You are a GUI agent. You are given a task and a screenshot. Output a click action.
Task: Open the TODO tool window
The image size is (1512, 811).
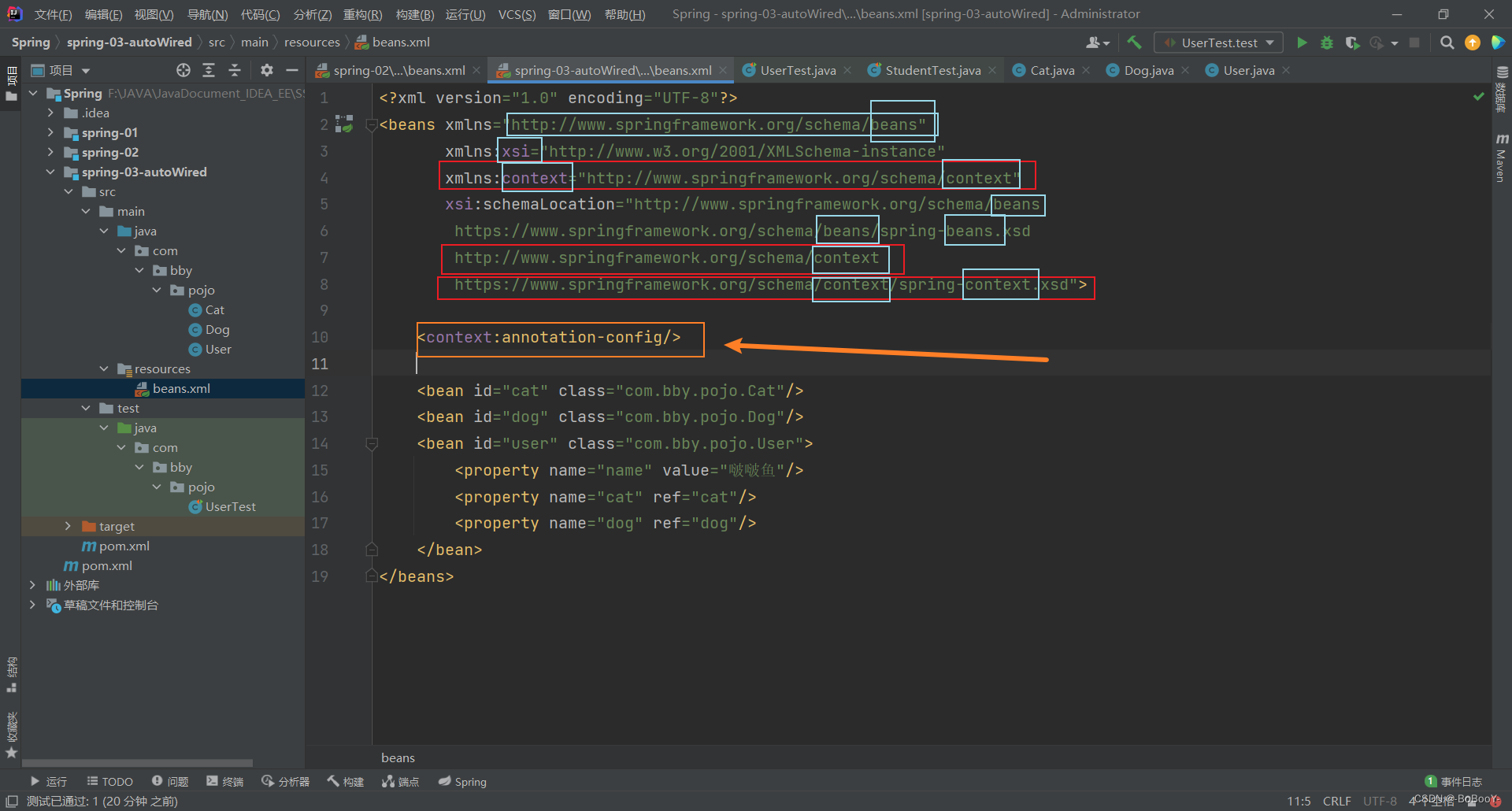[109, 781]
